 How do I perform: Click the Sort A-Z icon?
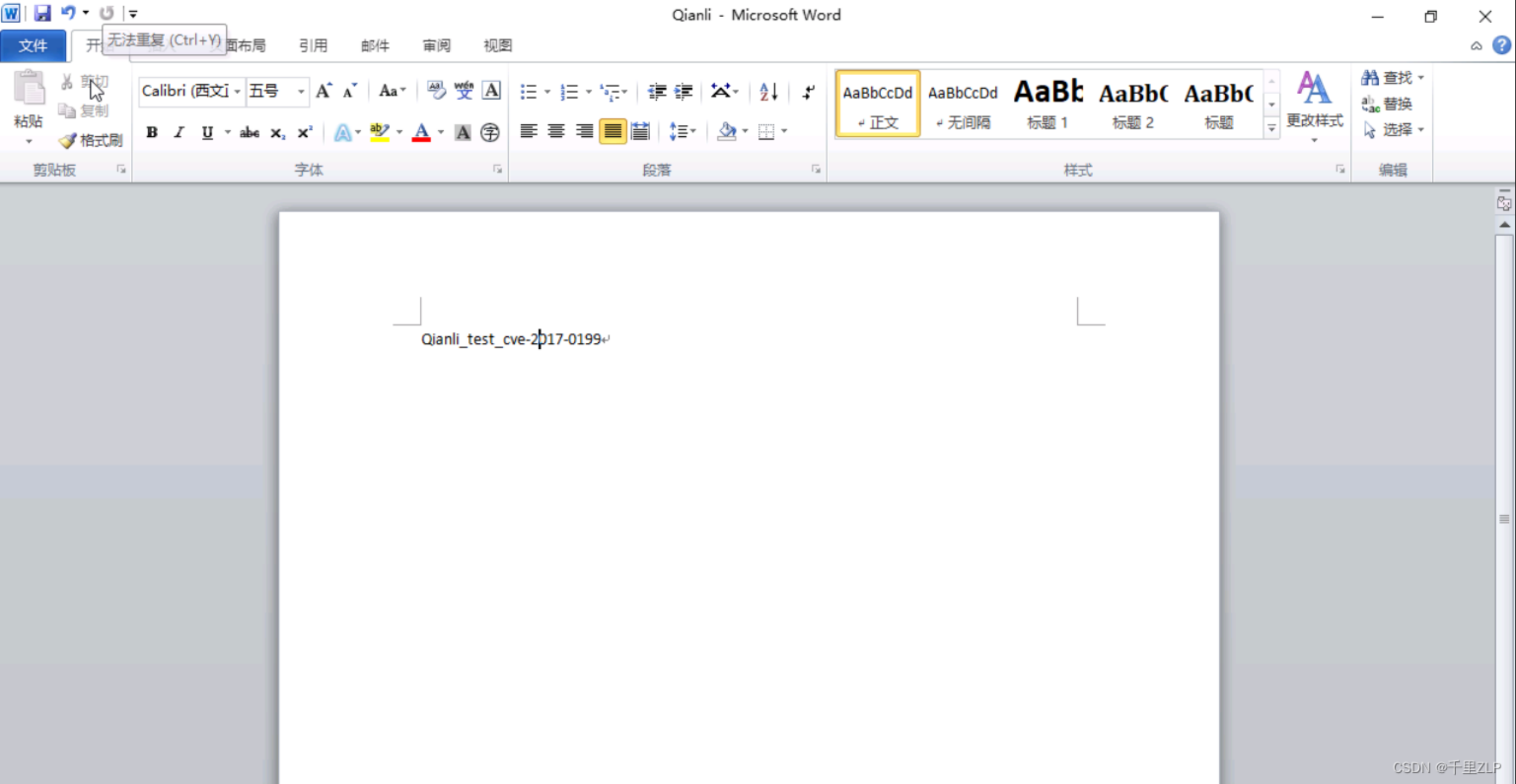click(769, 92)
